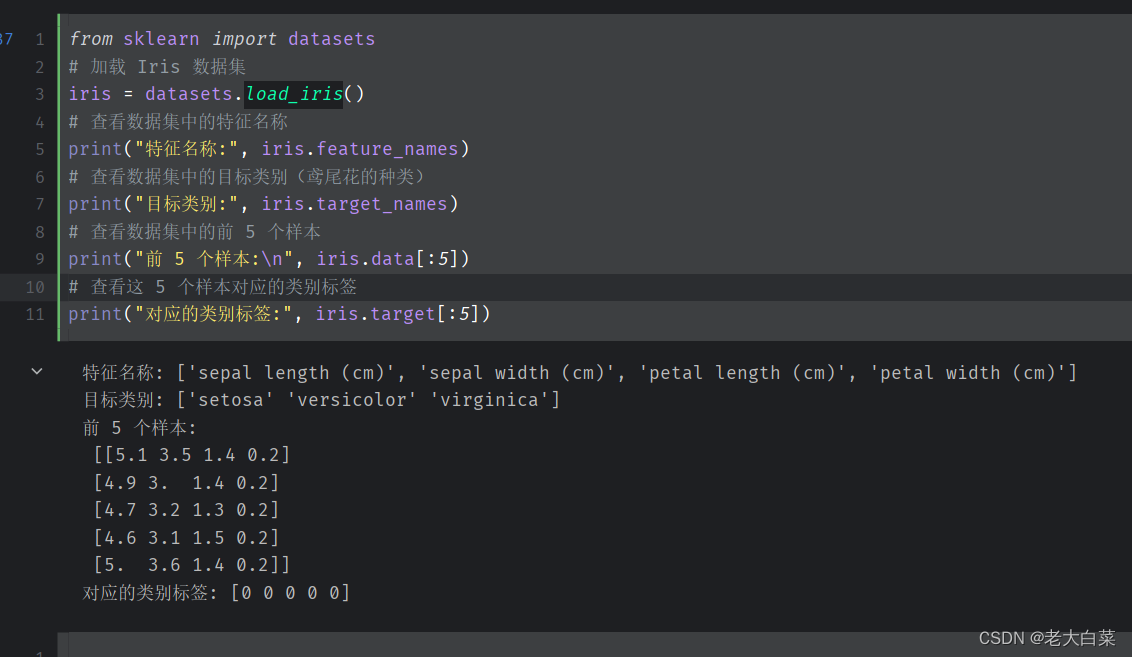Click iris.feature_names in the print statement
Screen dimensions: 1132x657
click(360, 149)
